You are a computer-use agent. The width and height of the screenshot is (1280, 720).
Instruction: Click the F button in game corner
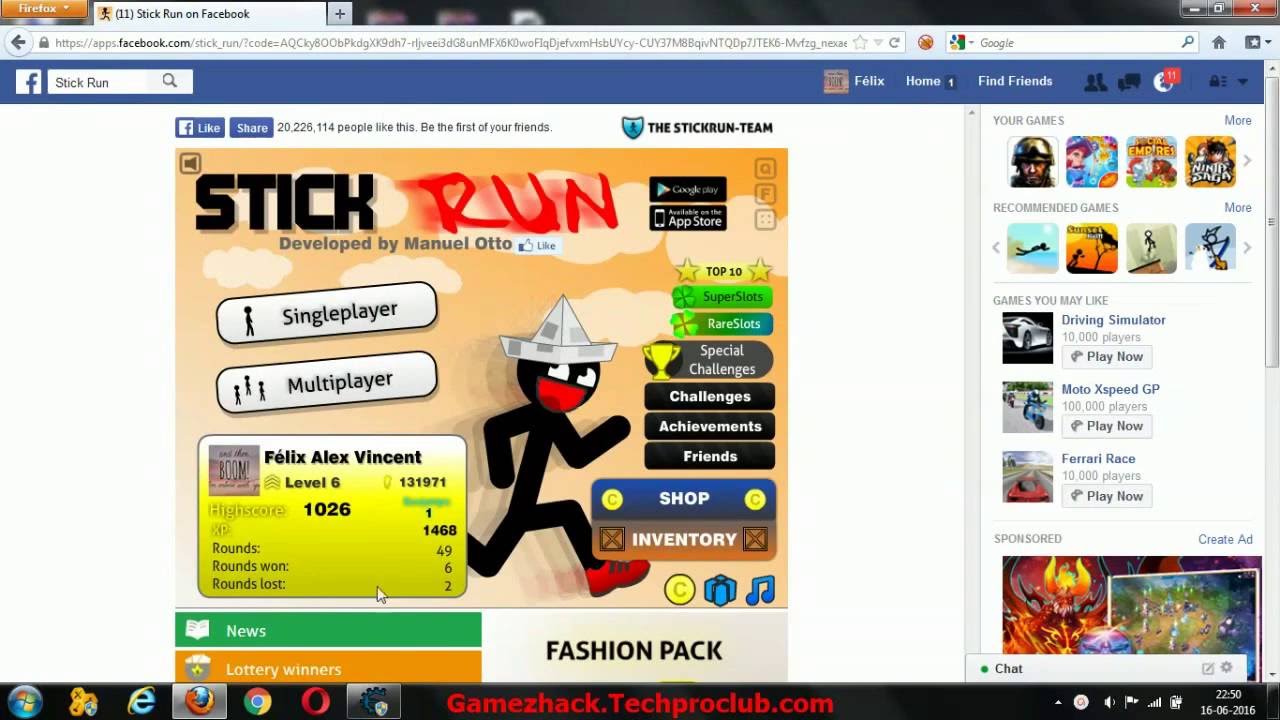pos(765,194)
